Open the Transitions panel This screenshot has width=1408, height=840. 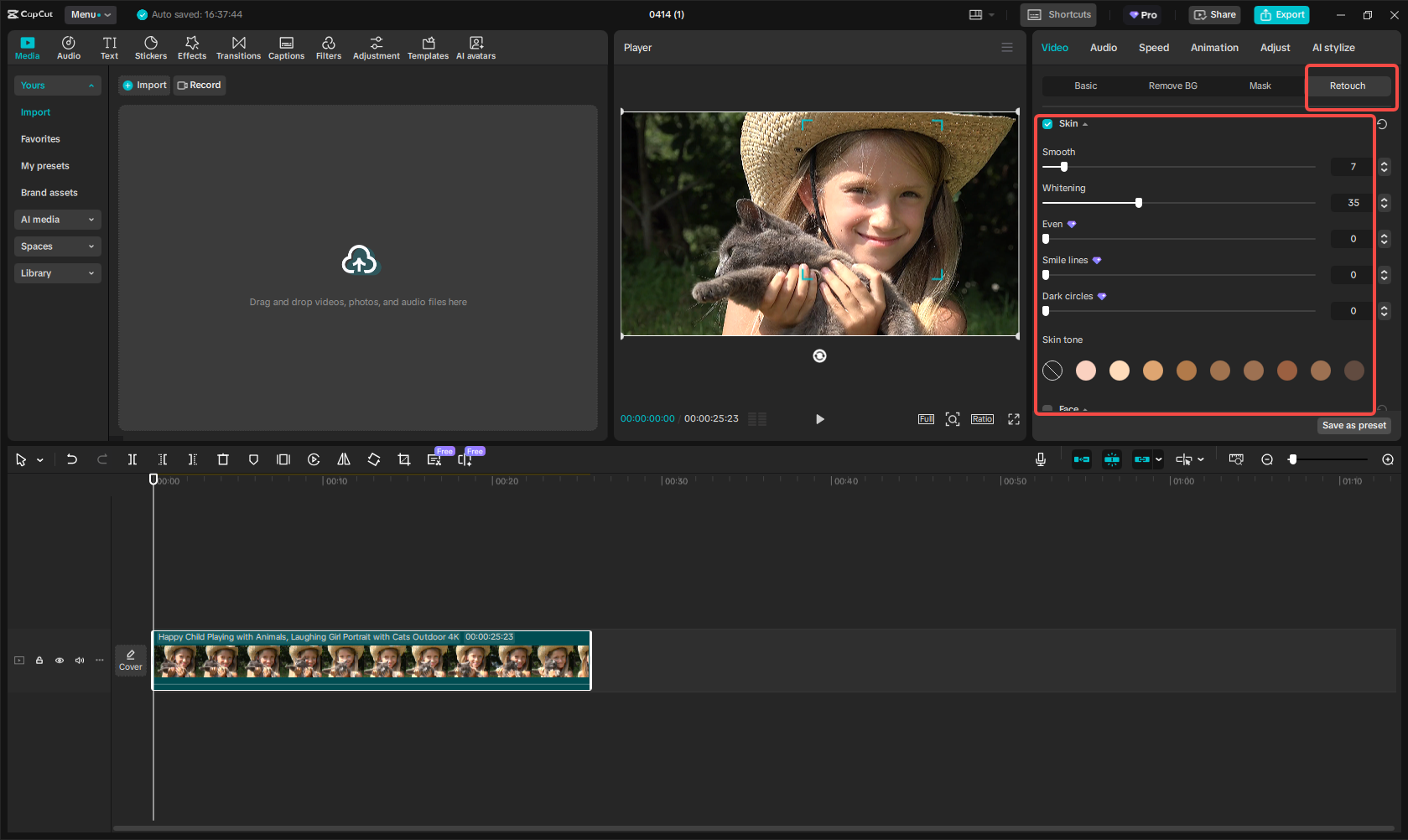[238, 48]
